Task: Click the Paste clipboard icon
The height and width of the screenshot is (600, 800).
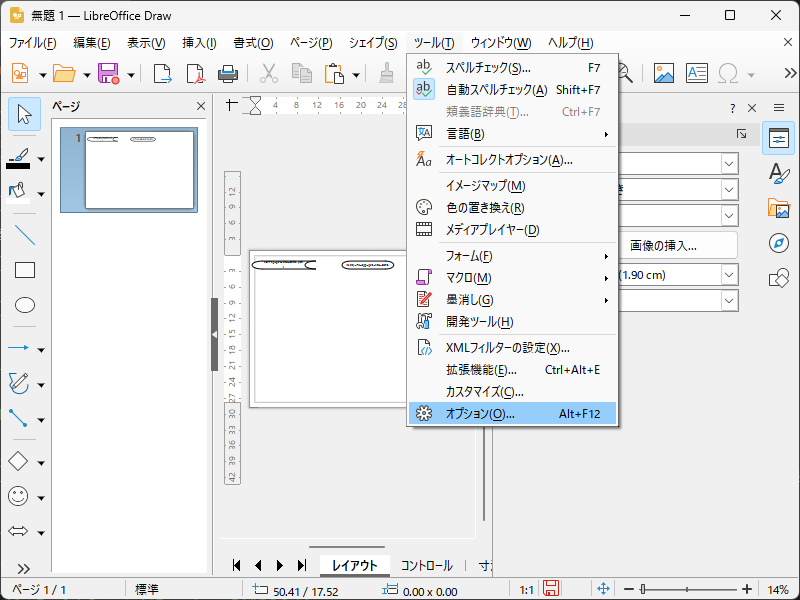Action: [x=334, y=74]
